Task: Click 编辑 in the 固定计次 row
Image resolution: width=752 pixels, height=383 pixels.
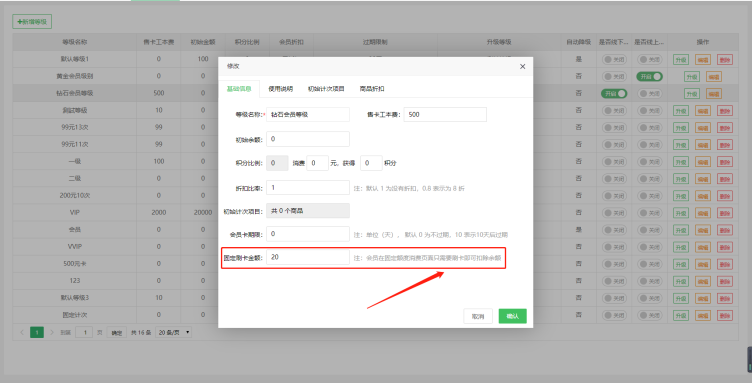Action: (x=703, y=315)
